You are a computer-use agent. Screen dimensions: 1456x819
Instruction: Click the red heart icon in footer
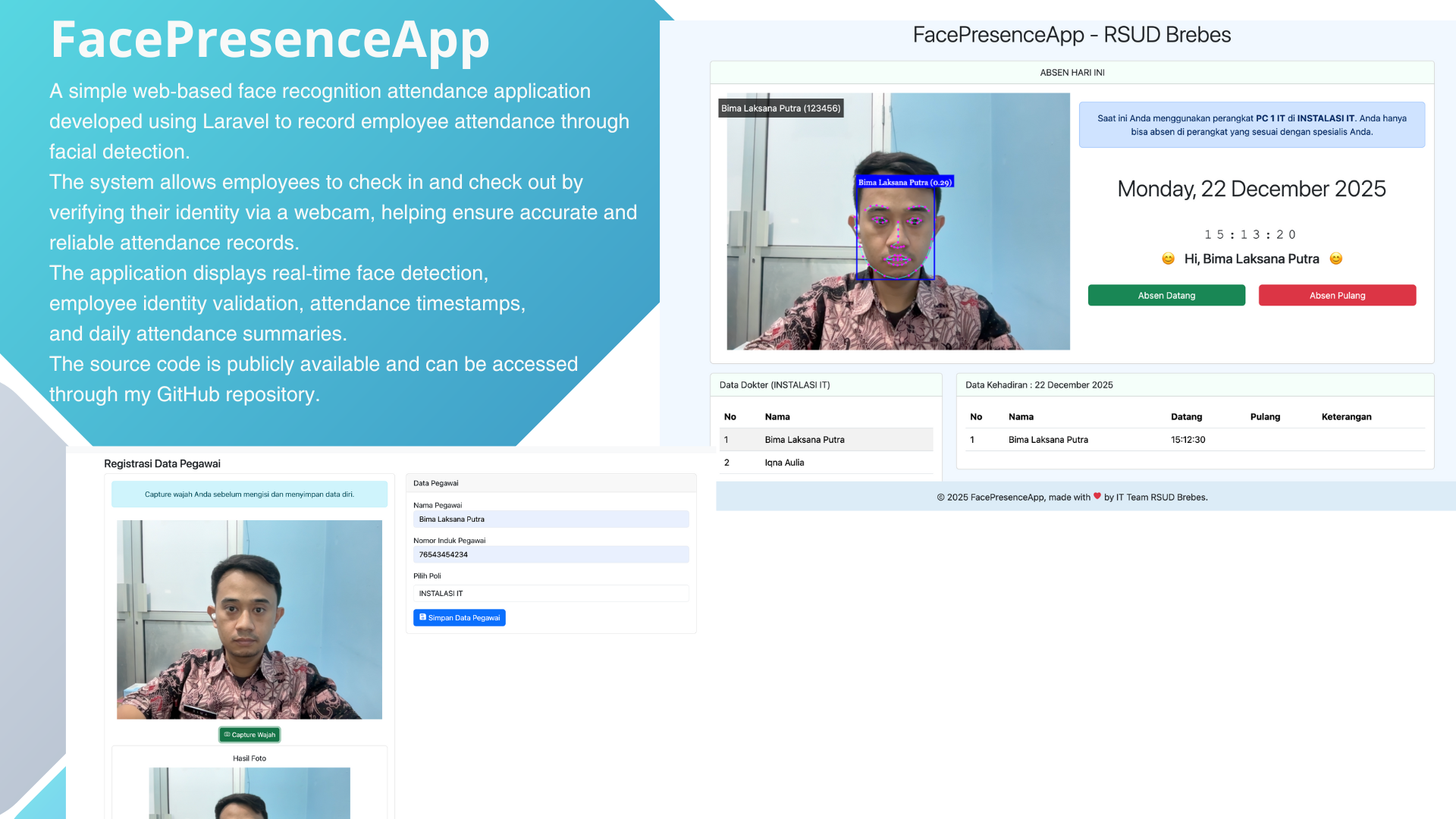coord(1097,497)
